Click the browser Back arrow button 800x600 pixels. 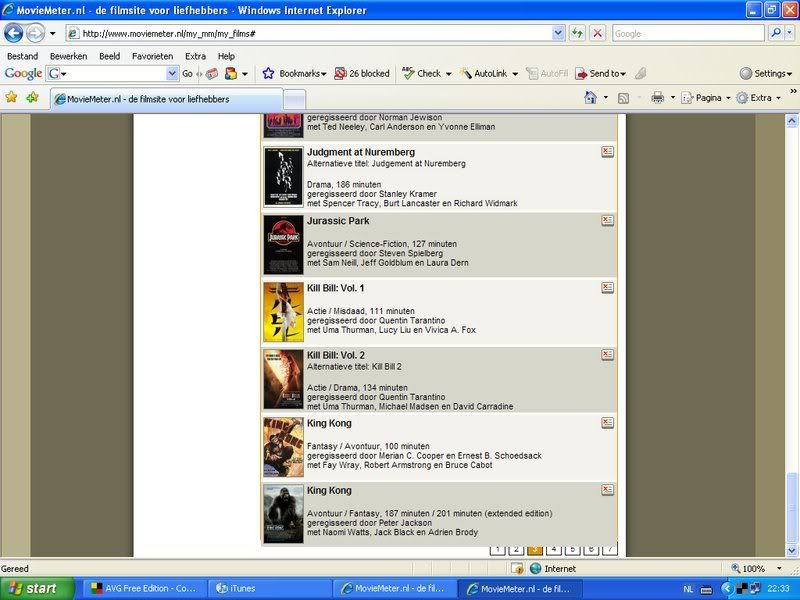click(x=14, y=33)
